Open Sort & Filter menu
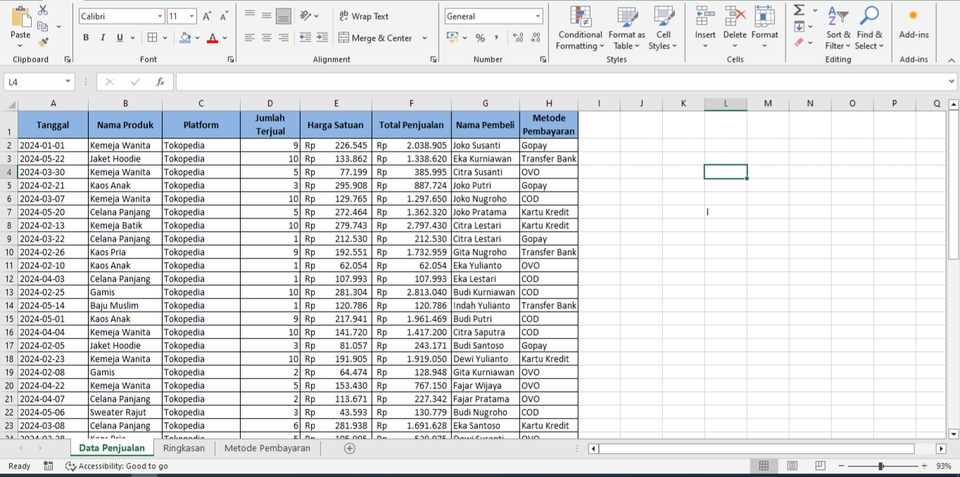 tap(838, 28)
